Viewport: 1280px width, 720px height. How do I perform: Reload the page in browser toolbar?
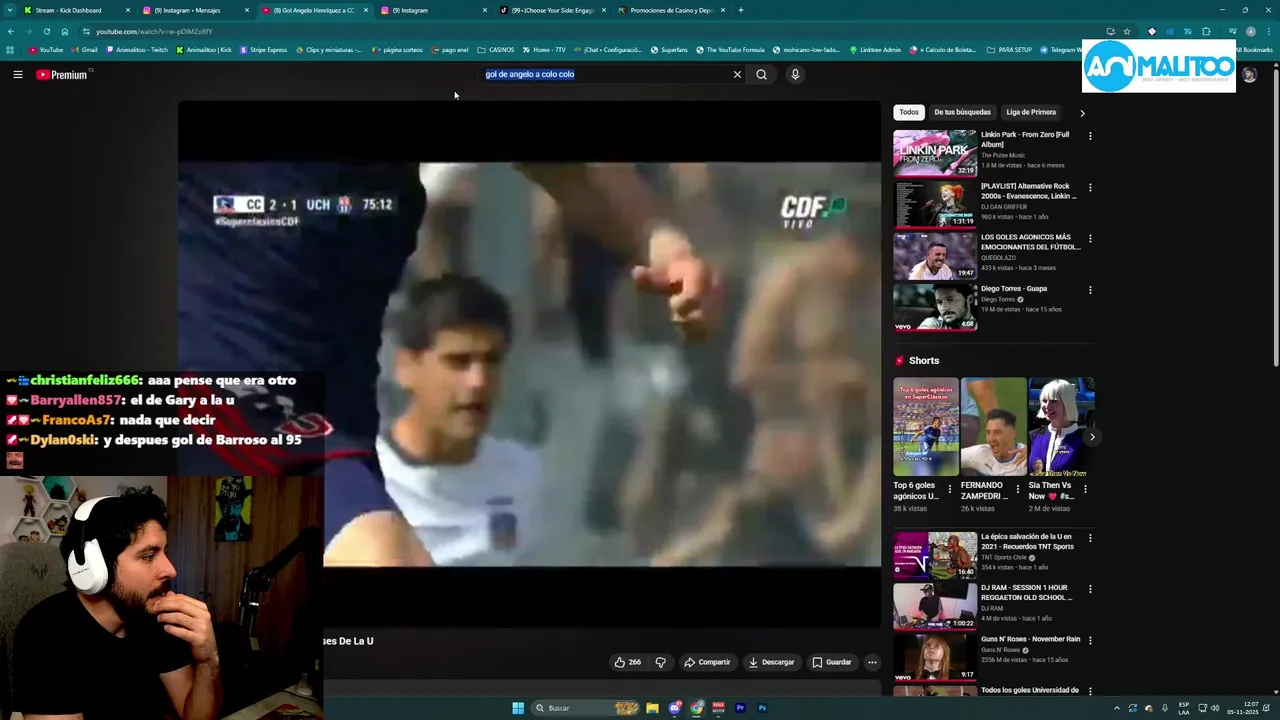(46, 31)
